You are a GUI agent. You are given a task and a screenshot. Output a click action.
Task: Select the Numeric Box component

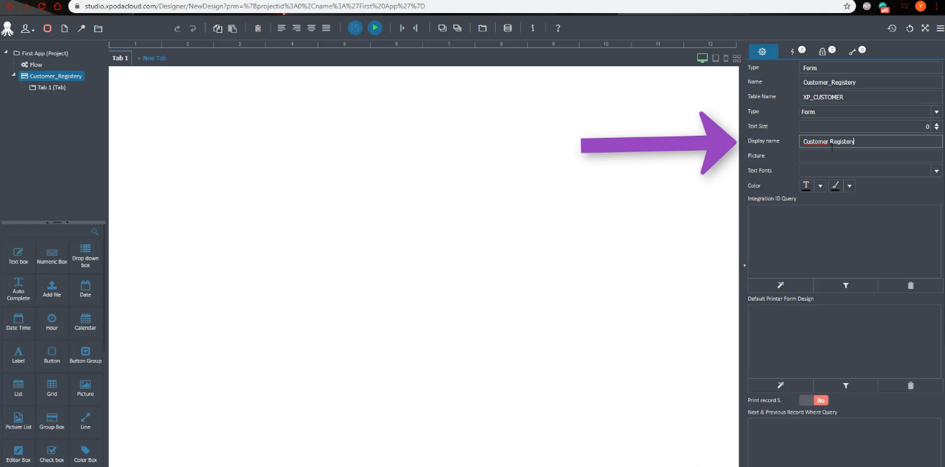tap(52, 255)
